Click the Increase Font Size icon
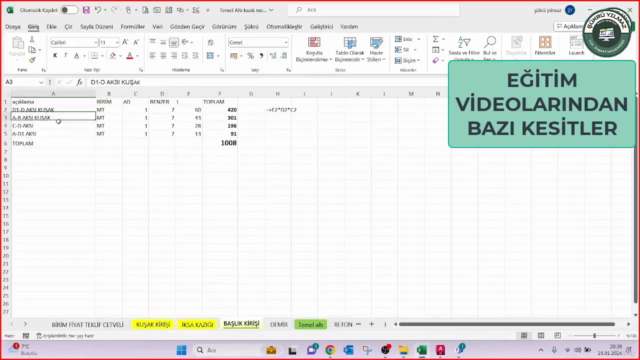The height and width of the screenshot is (360, 640). coord(125,42)
